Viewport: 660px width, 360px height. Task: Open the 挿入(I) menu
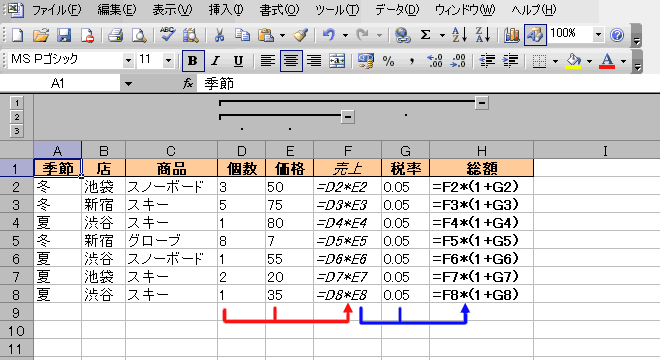[226, 10]
